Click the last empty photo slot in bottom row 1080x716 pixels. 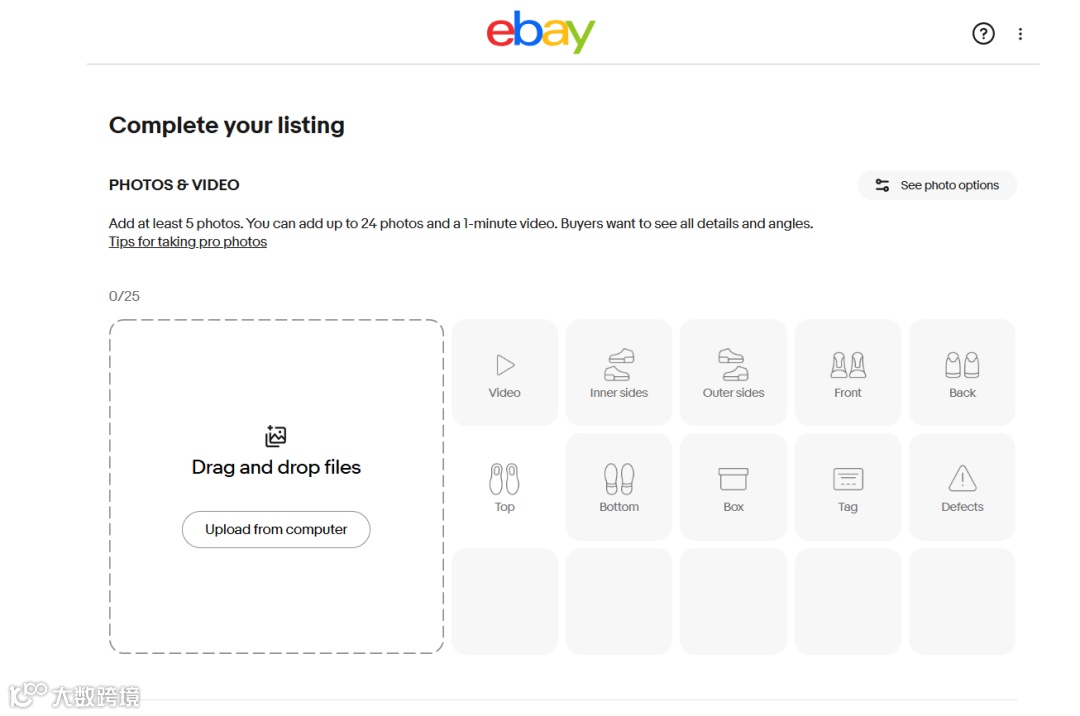click(x=962, y=601)
